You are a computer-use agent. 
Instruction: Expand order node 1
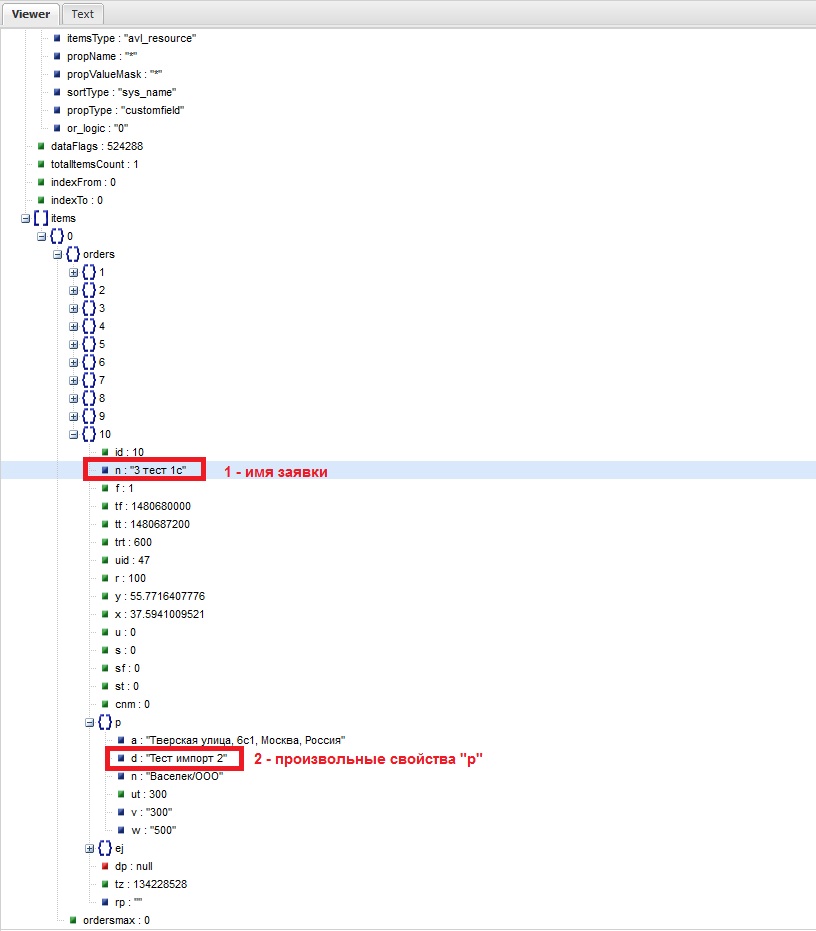click(73, 272)
